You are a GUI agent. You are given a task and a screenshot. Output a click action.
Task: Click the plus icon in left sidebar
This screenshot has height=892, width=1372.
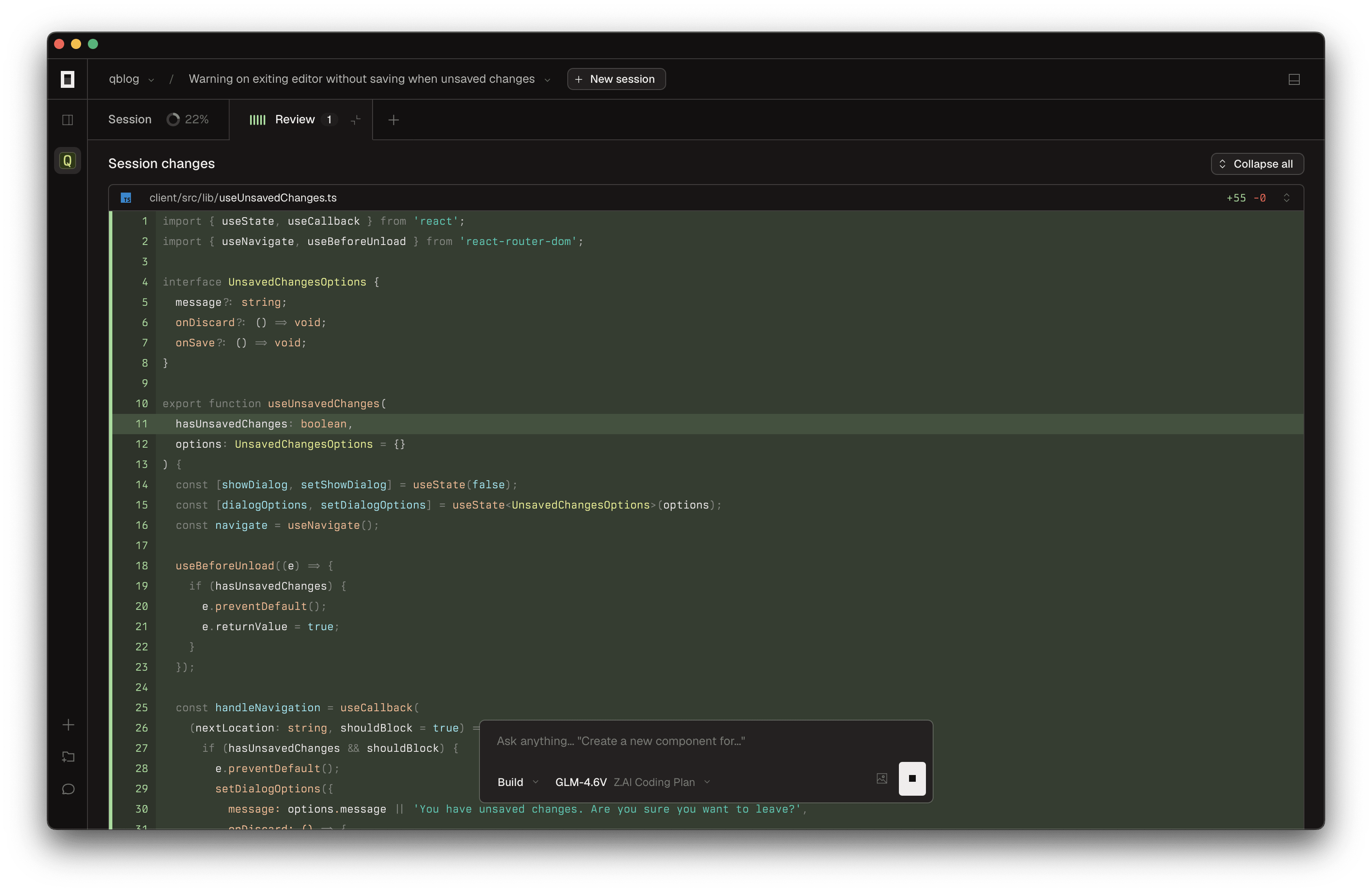point(68,725)
